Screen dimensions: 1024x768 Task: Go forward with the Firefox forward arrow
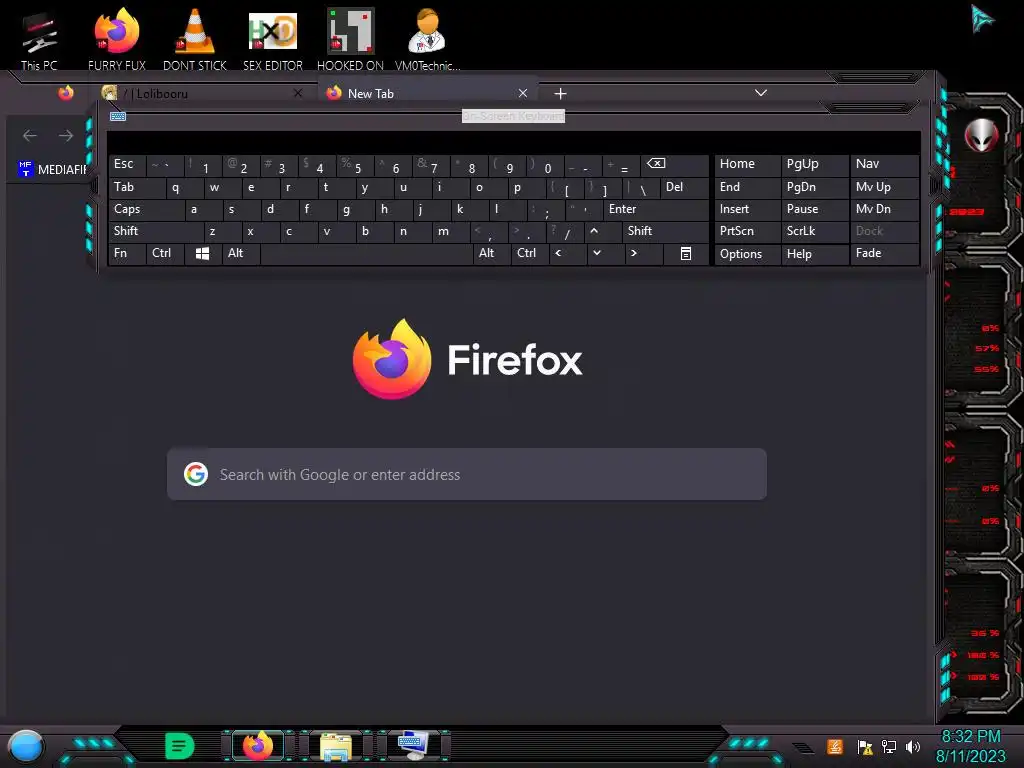66,136
